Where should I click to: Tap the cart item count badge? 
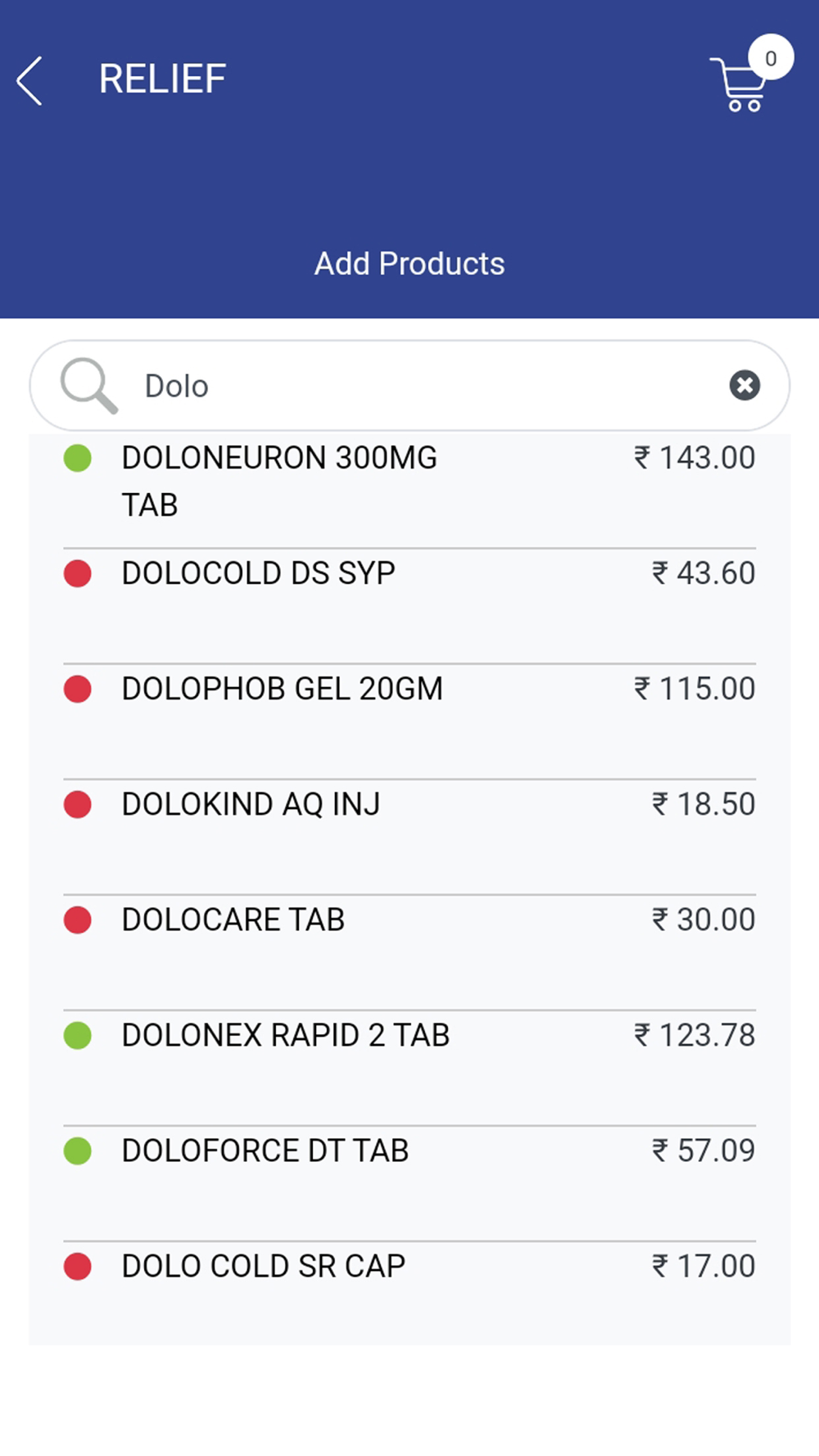pyautogui.click(x=771, y=58)
